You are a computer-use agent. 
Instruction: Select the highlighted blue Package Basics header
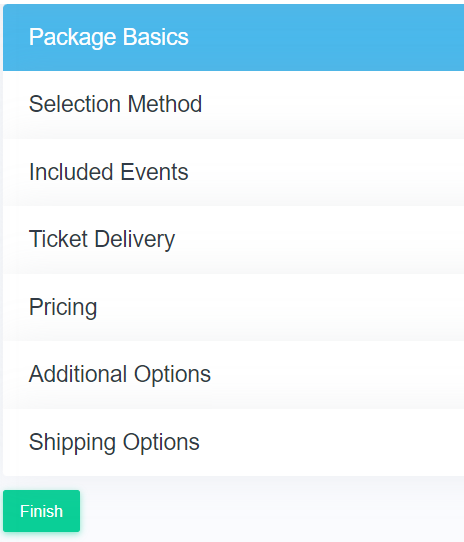[233, 37]
